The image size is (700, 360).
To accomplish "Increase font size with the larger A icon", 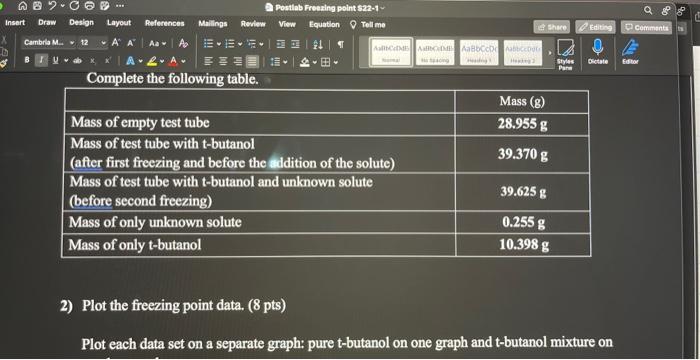I will [116, 43].
